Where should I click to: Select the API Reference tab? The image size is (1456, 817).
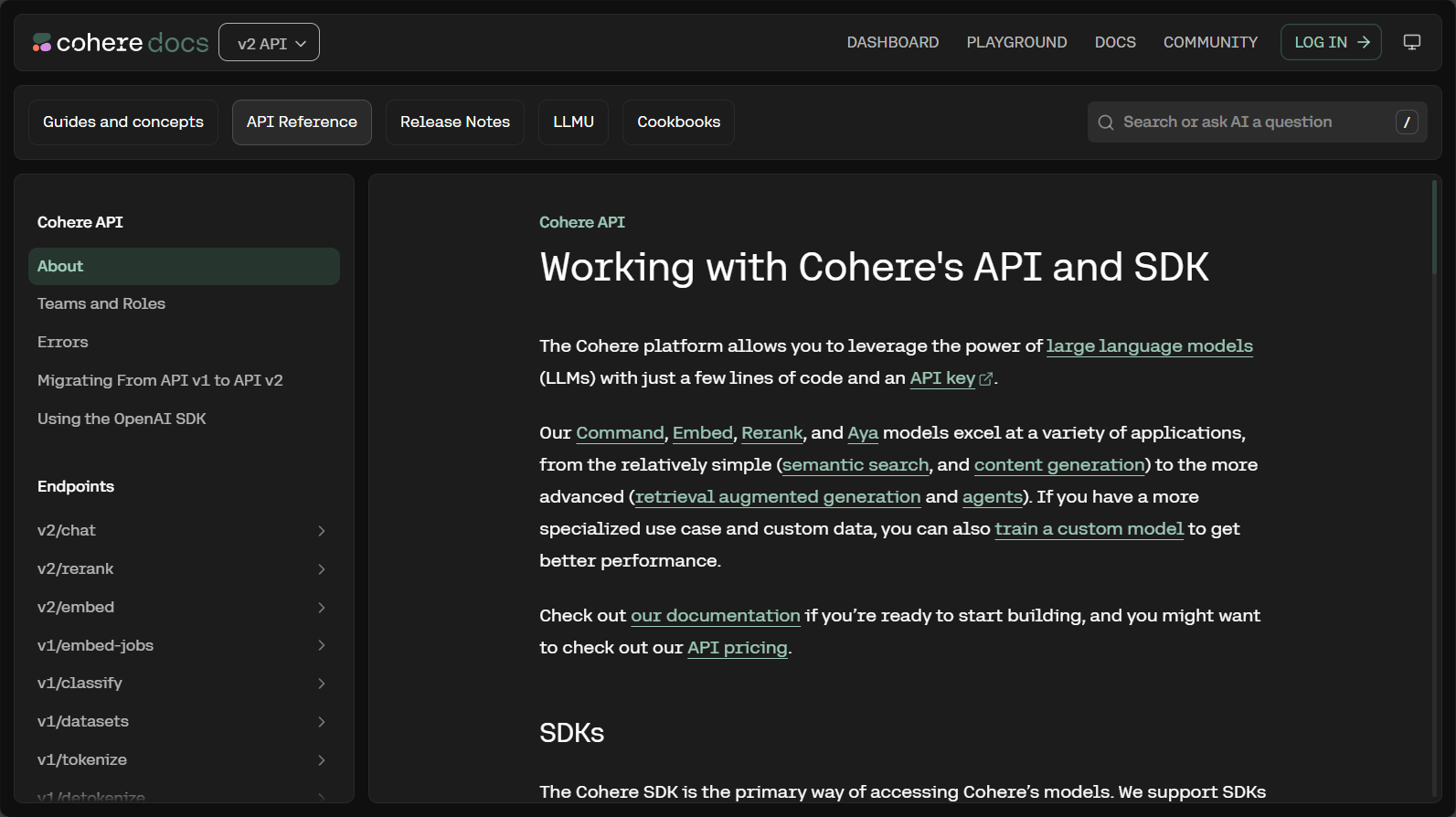(x=302, y=122)
